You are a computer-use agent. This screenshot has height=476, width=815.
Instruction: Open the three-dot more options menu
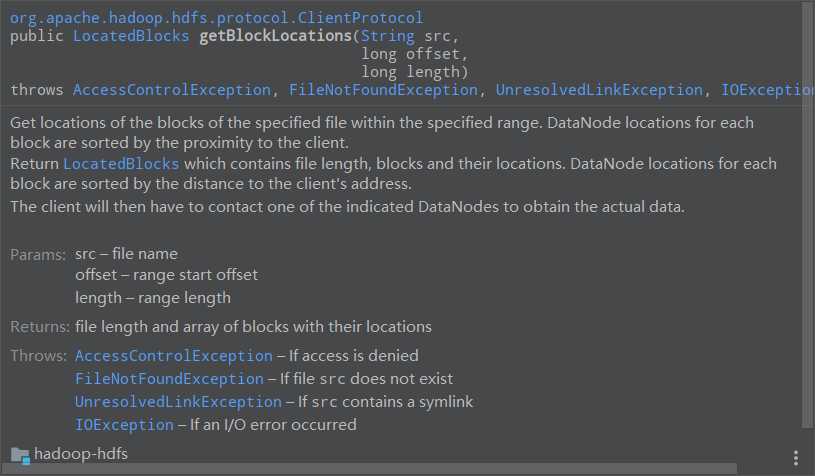point(795,458)
